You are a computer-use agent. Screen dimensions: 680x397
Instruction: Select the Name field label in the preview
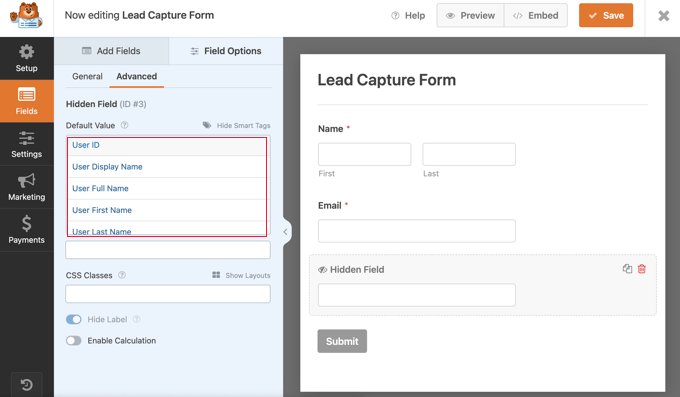coord(330,129)
